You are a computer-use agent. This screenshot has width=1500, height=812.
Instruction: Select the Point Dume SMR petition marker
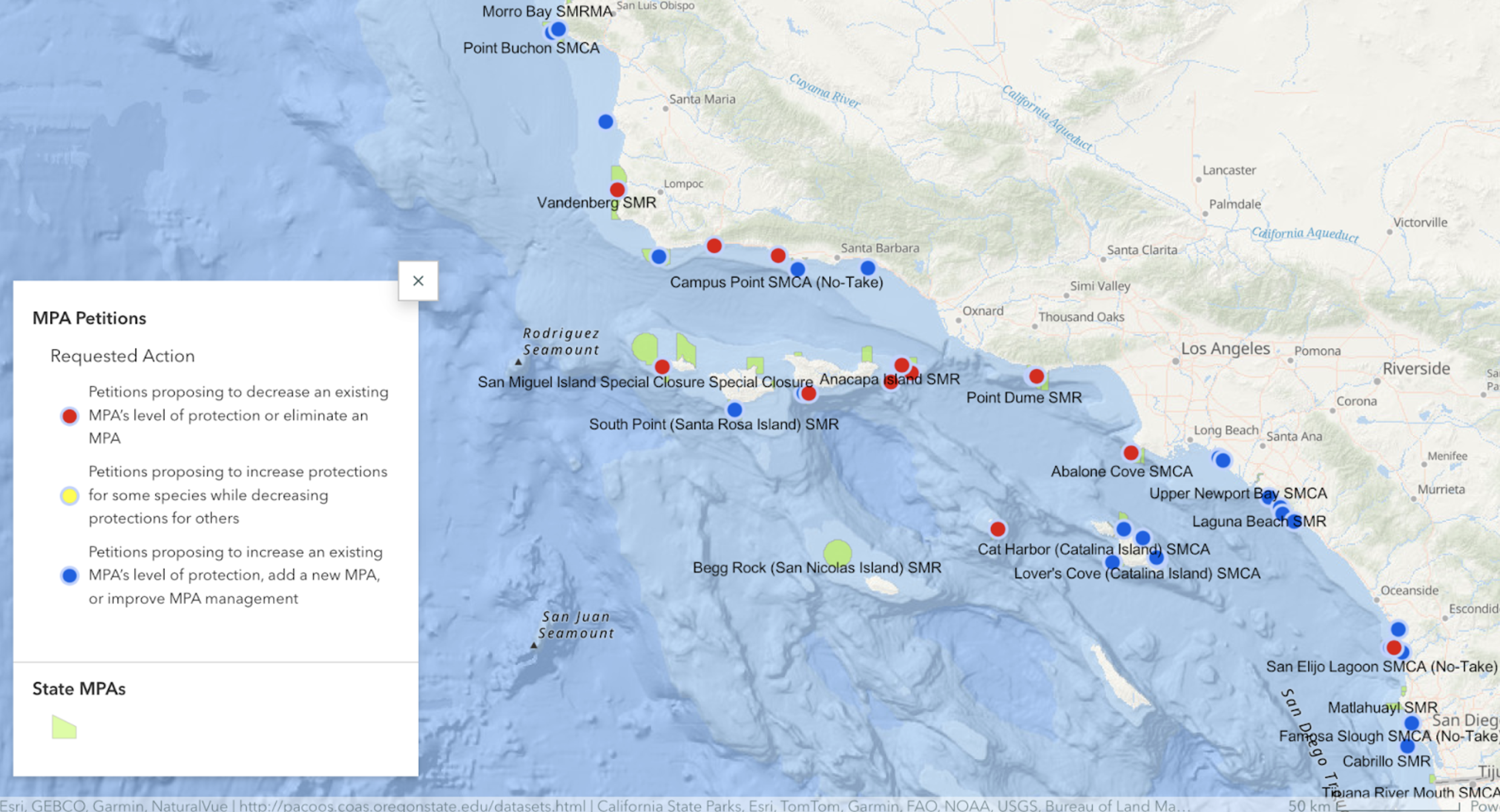[1036, 376]
